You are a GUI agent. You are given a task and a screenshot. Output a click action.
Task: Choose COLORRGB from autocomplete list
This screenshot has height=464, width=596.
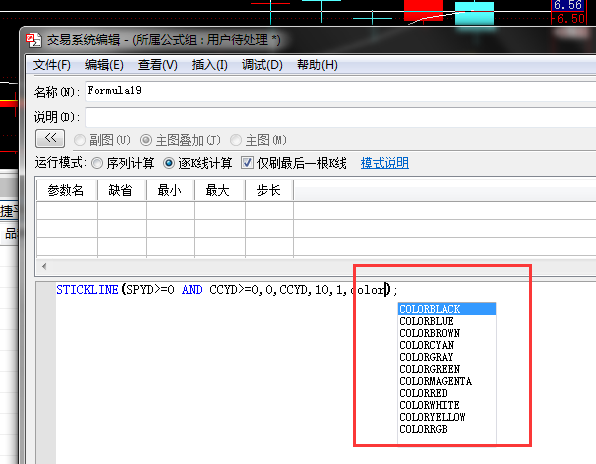(x=447, y=429)
